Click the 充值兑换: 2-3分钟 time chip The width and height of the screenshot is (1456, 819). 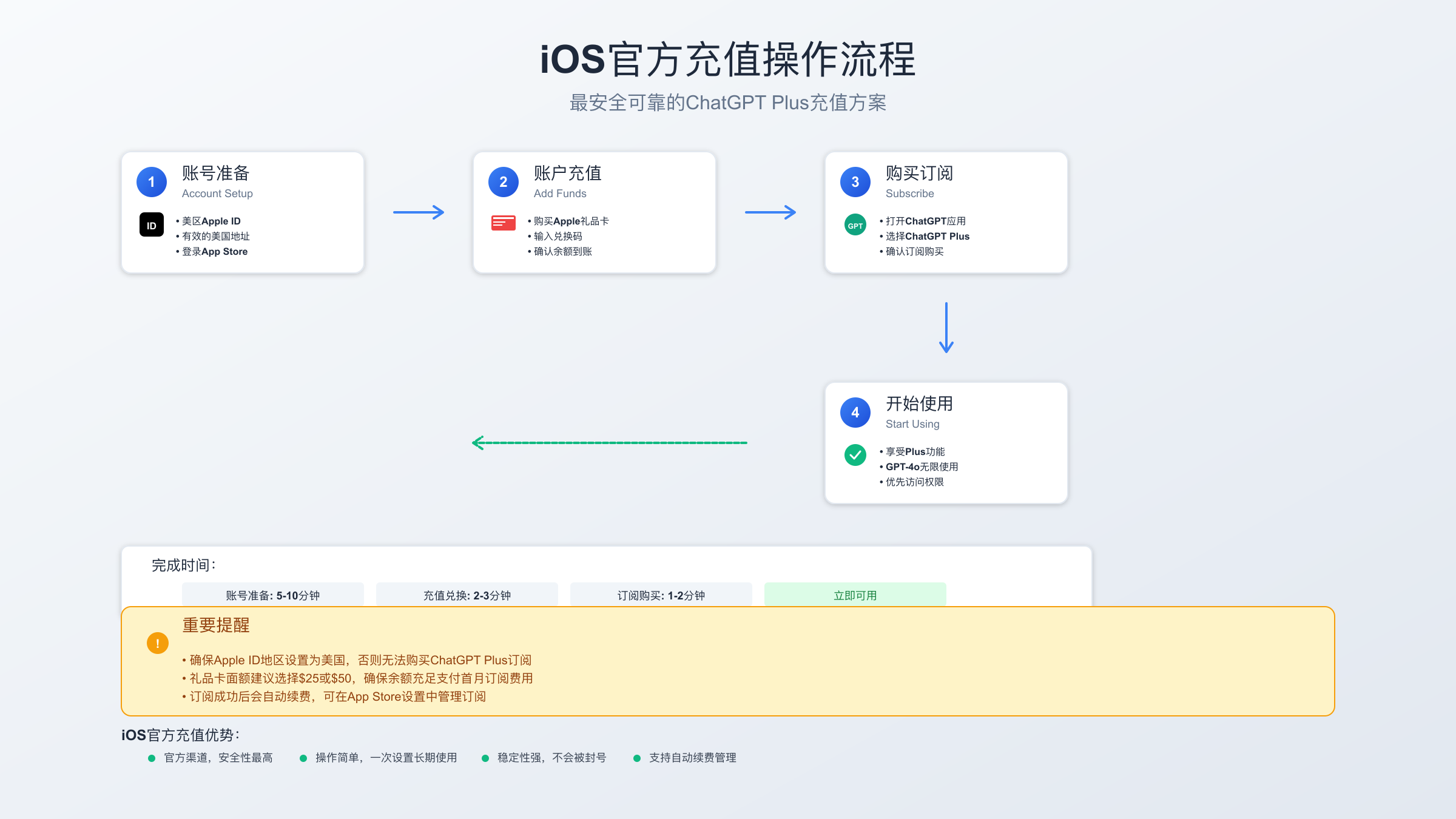[x=467, y=595]
